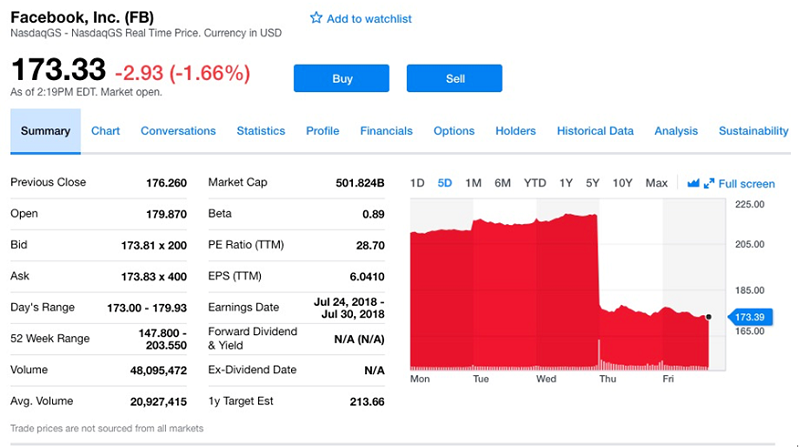Click the full screen expand arrows icon

pyautogui.click(x=709, y=183)
